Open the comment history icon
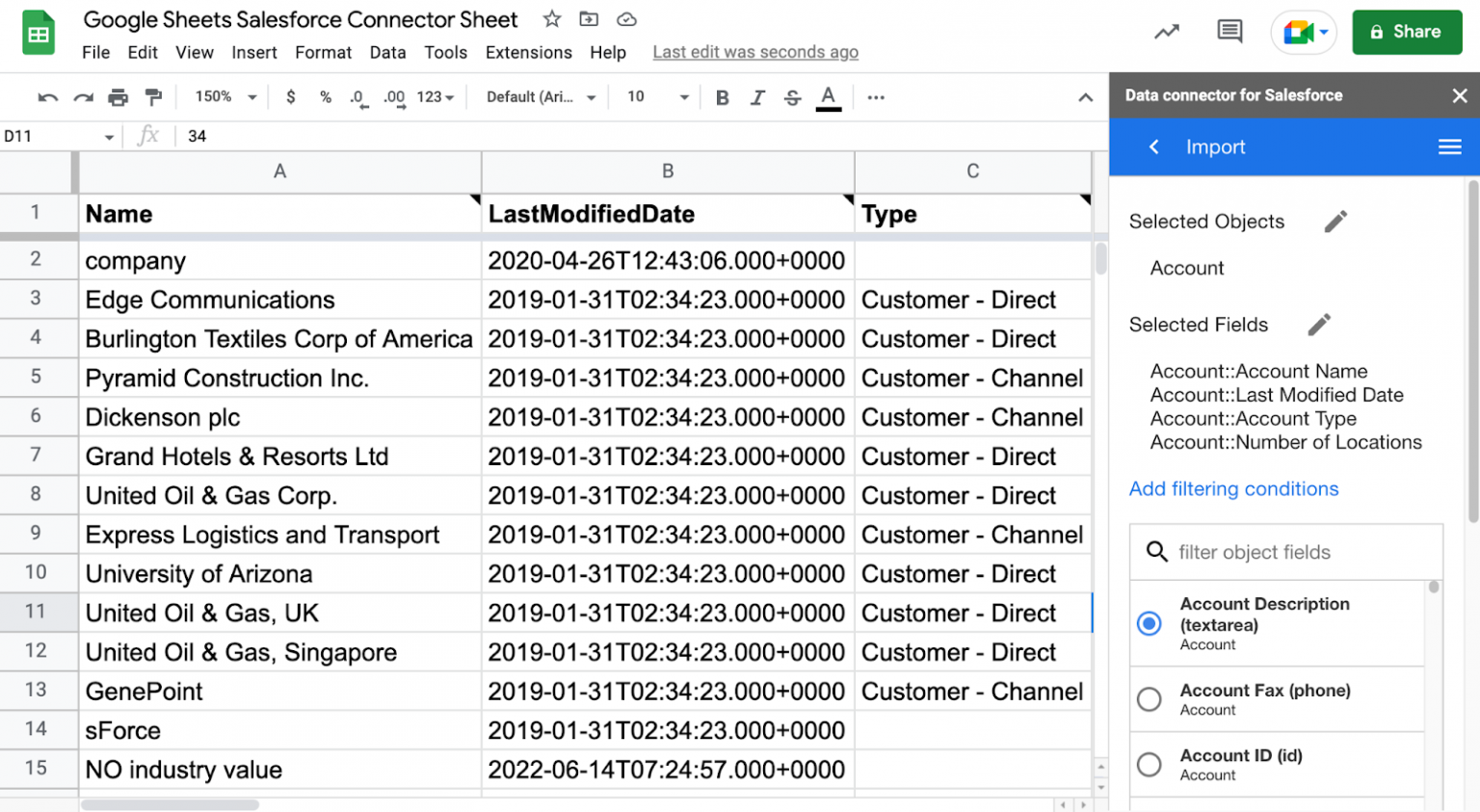Screen dimensions: 1480x812 pyautogui.click(x=1229, y=32)
